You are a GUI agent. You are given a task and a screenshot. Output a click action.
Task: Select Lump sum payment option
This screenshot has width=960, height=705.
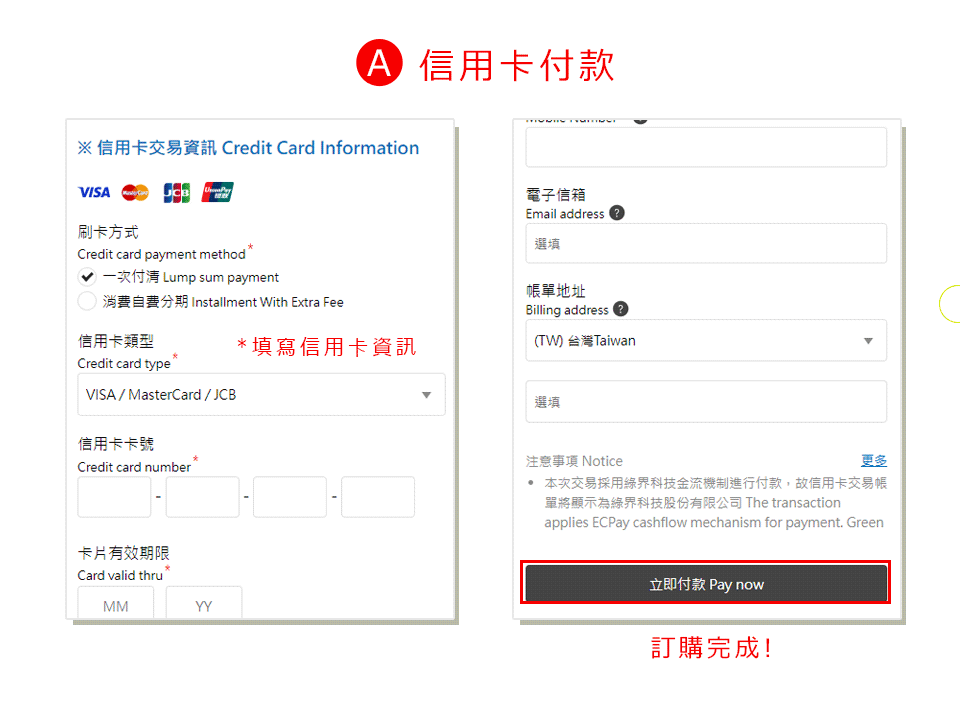[87, 277]
